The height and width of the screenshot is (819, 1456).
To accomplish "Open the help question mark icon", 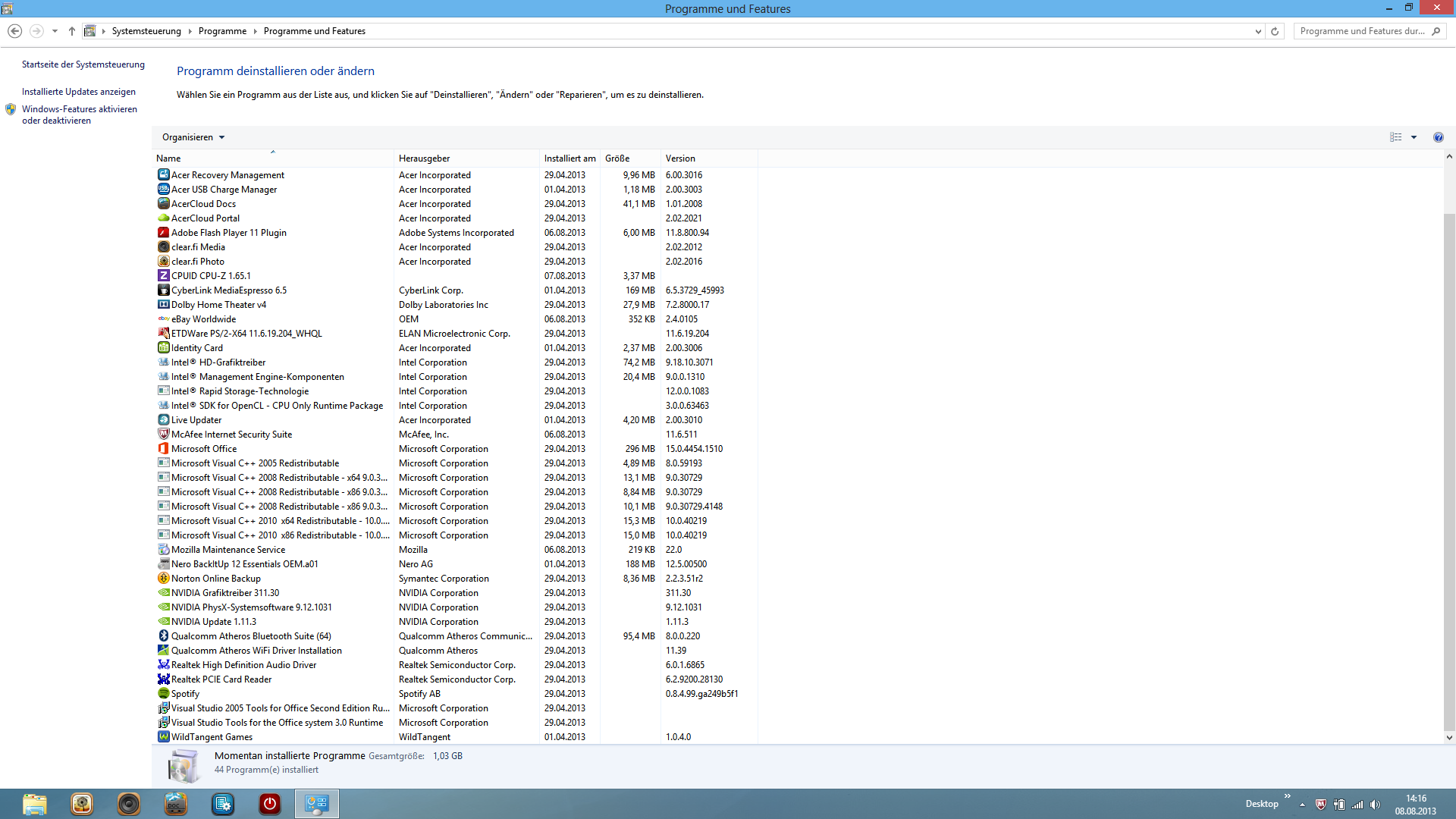I will click(x=1438, y=137).
